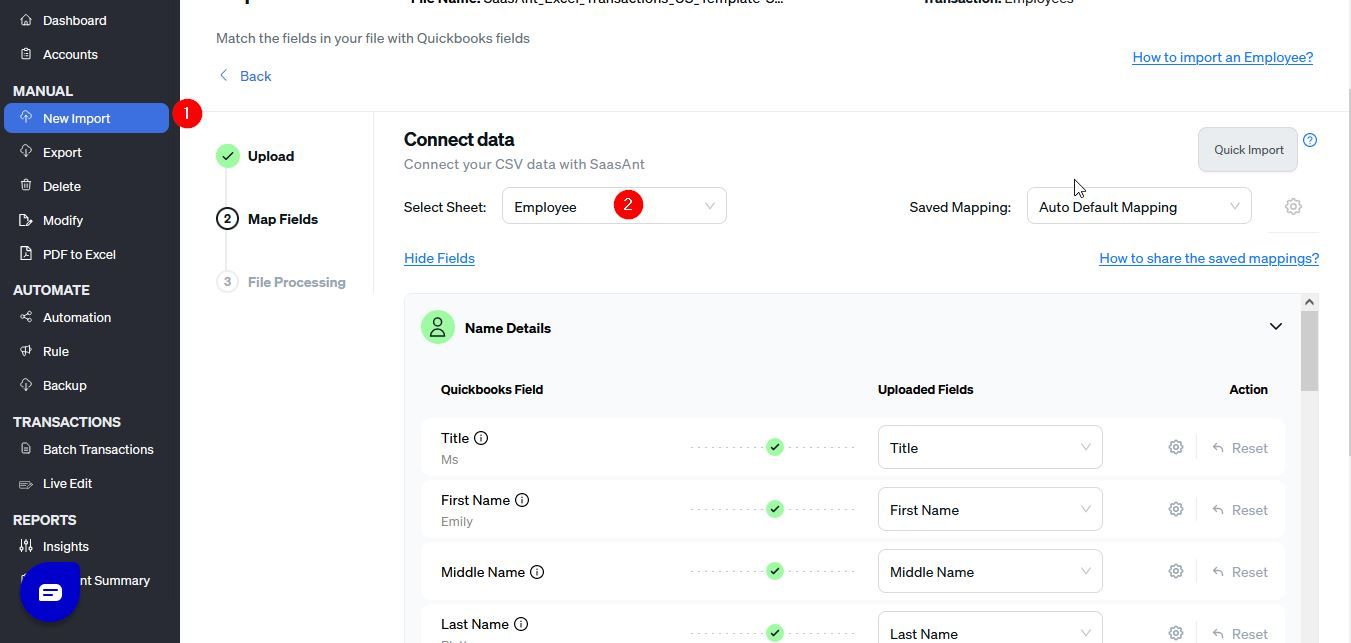The height and width of the screenshot is (643, 1351).
Task: Open the chat support bubble
Action: pos(50,592)
